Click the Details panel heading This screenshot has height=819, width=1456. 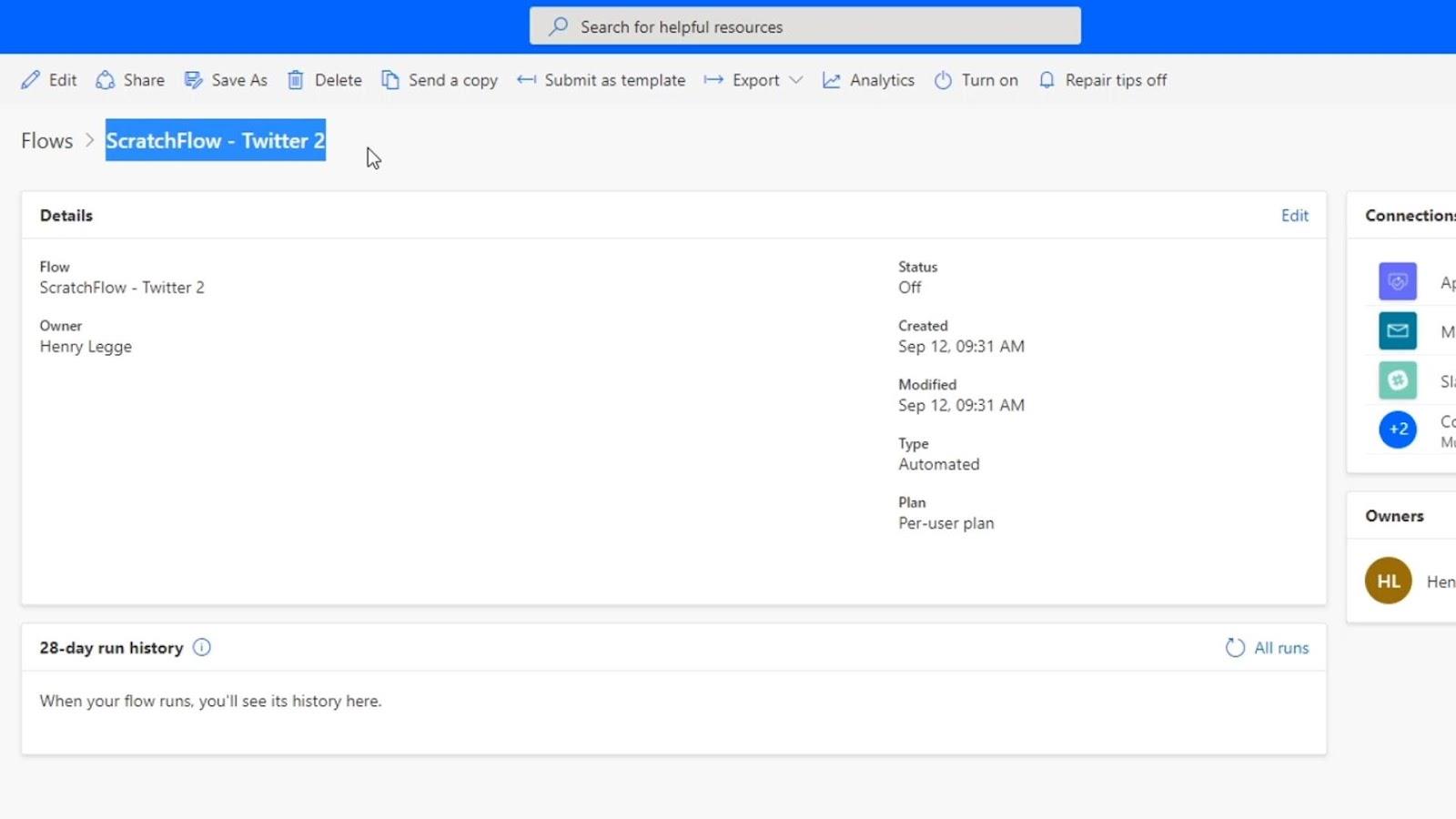[x=66, y=216]
